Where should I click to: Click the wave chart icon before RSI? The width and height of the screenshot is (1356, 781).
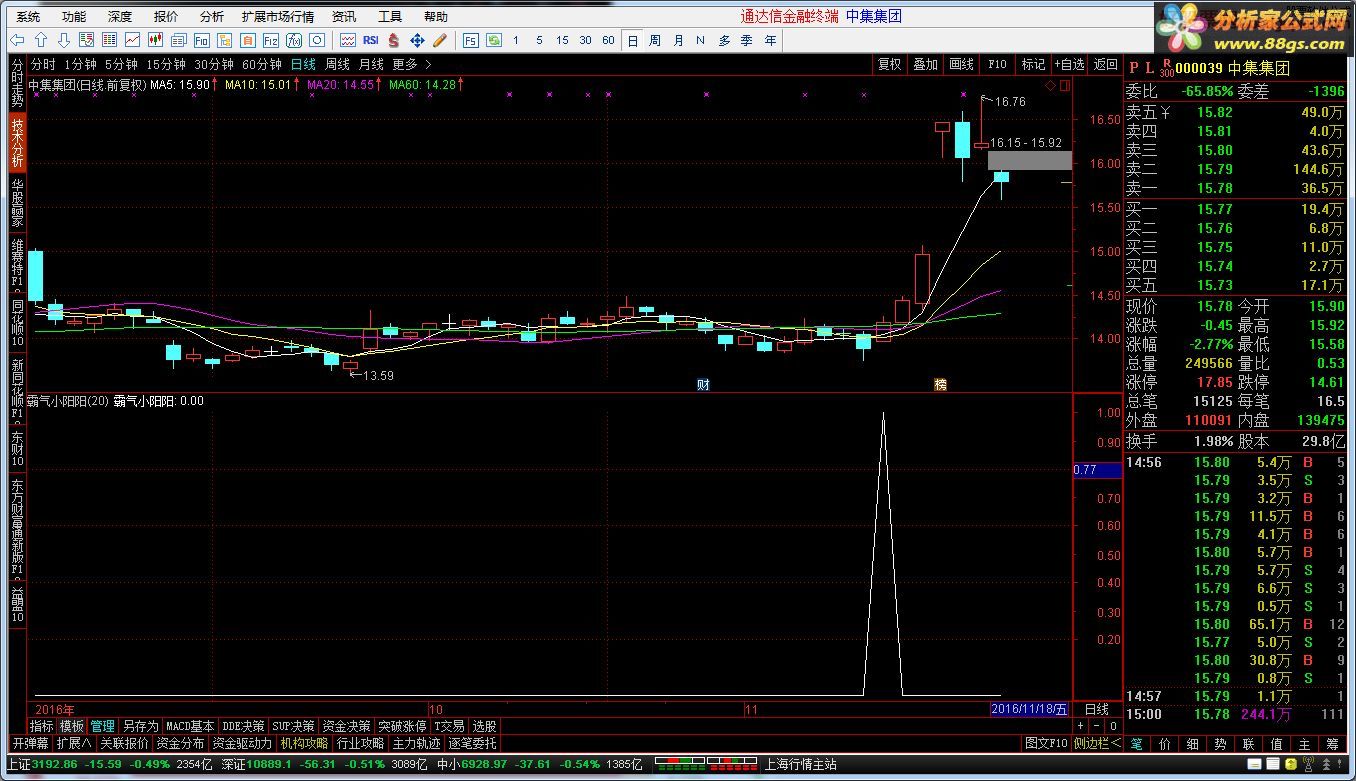348,40
